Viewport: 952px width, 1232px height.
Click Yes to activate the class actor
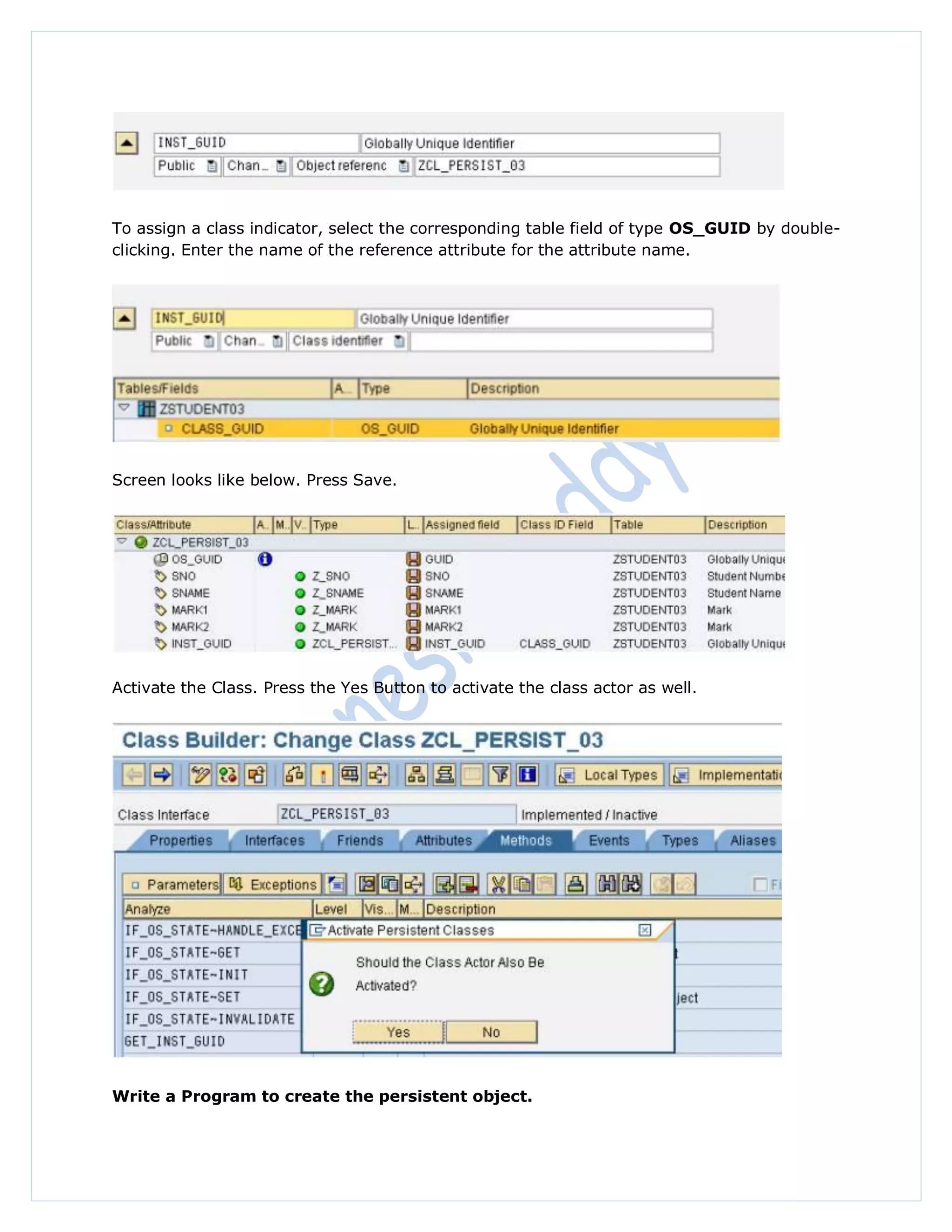pos(398,1032)
